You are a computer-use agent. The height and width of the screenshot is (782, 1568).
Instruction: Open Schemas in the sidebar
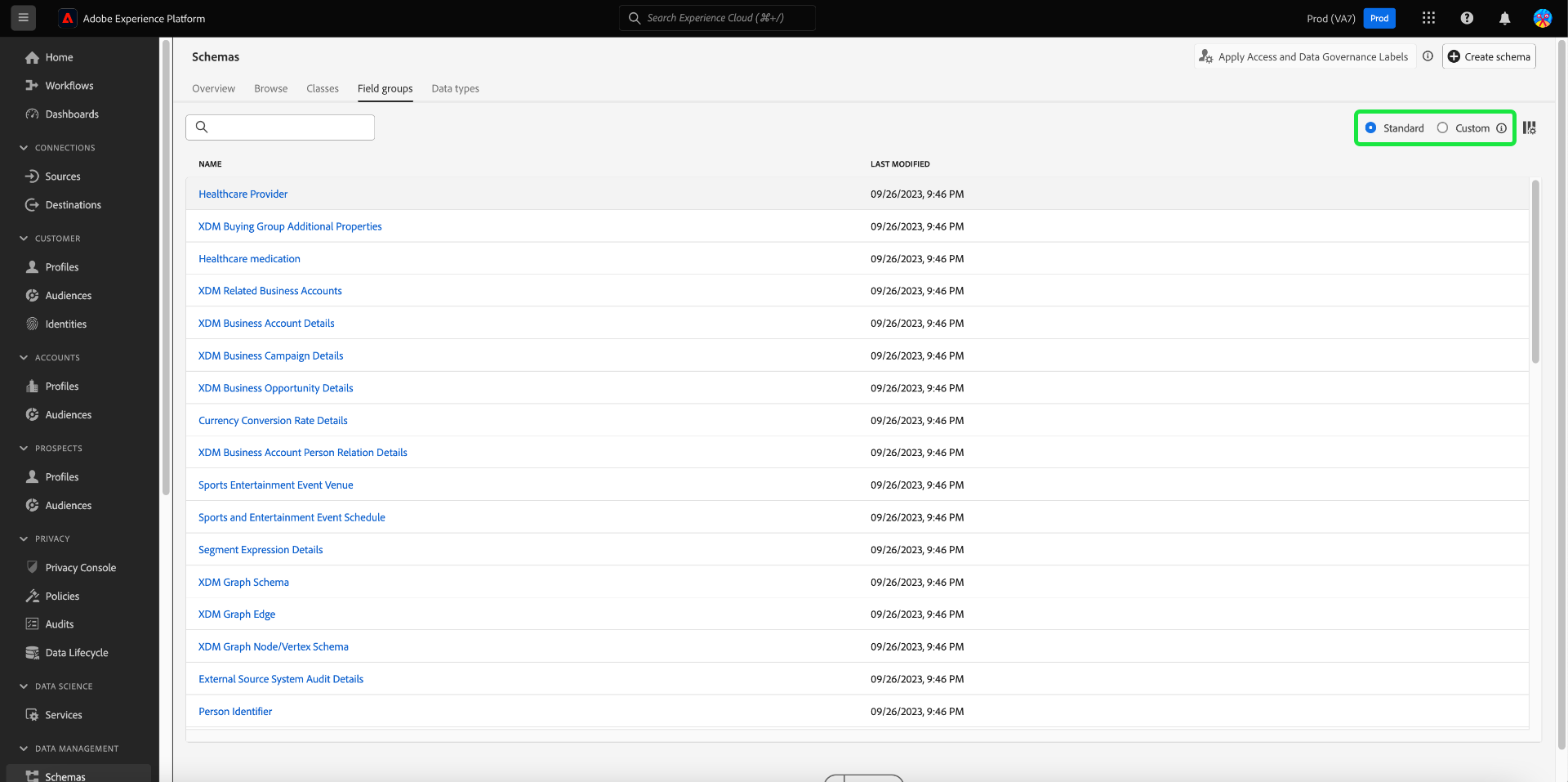[78, 773]
